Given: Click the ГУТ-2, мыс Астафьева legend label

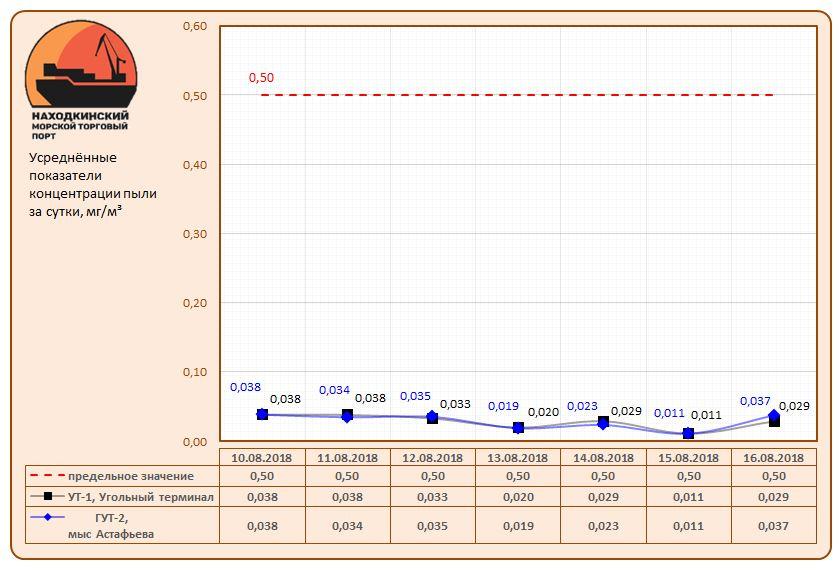Looking at the screenshot, I should click(x=105, y=525).
